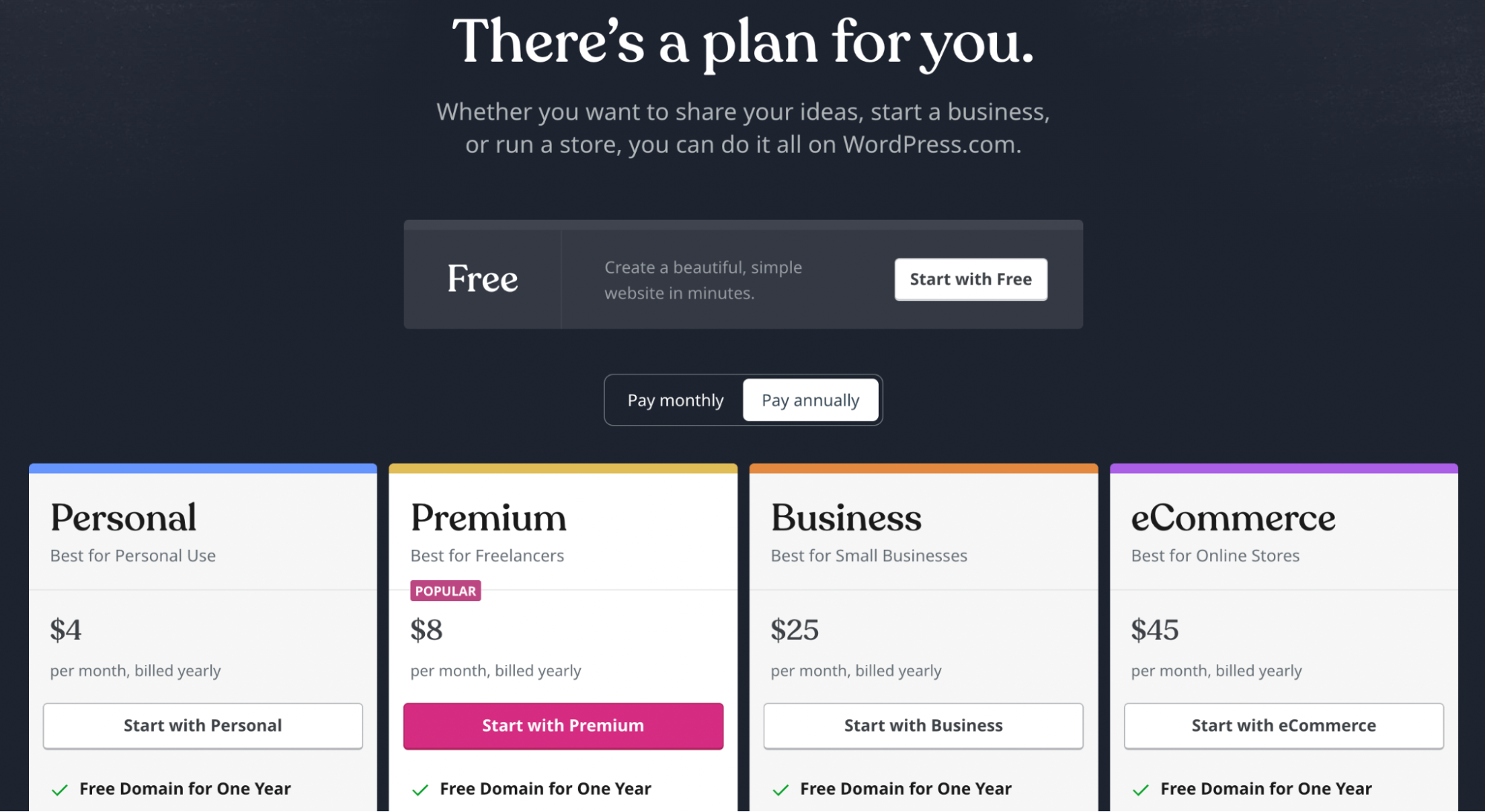Toggle between monthly and annual billing
The width and height of the screenshot is (1485, 812).
tap(674, 400)
